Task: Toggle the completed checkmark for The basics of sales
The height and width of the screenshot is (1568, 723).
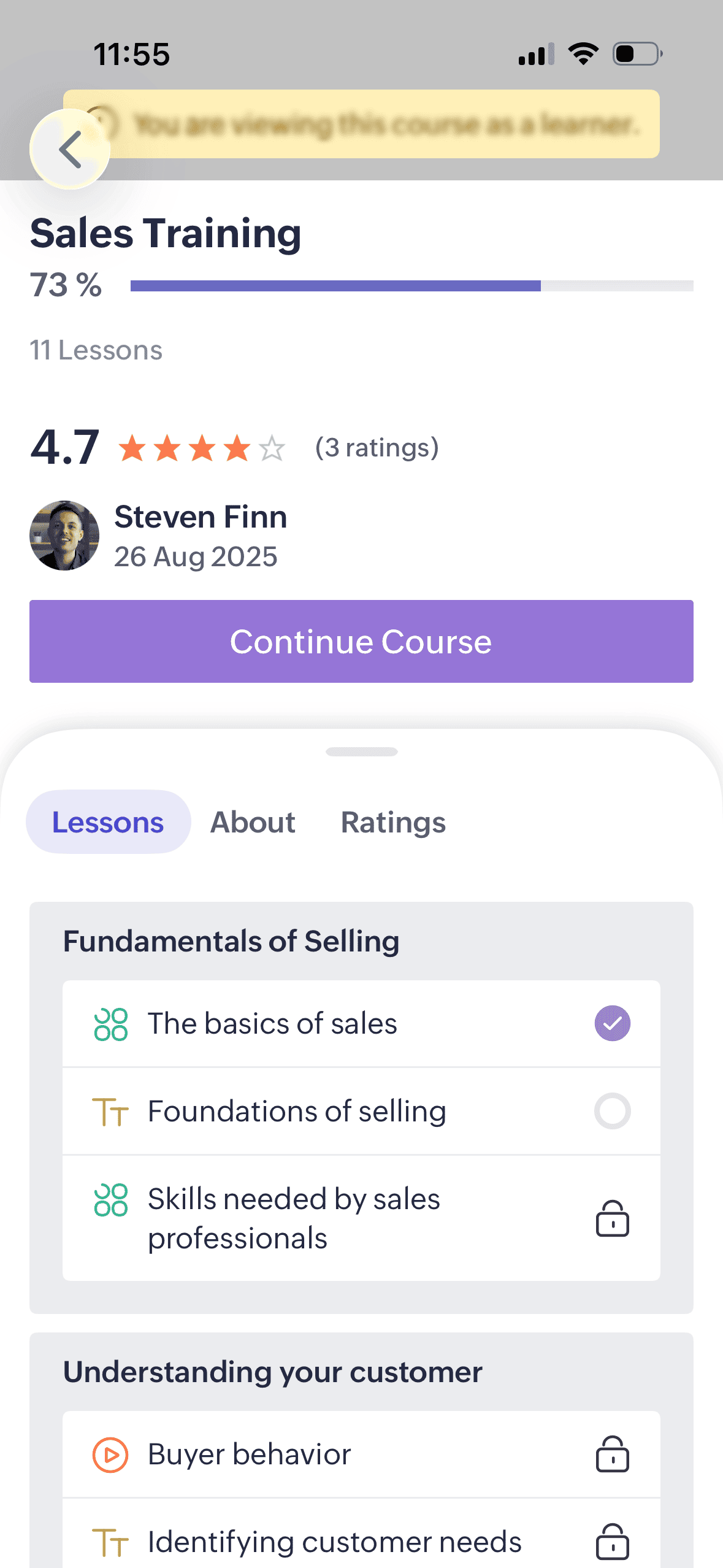Action: click(x=612, y=1023)
